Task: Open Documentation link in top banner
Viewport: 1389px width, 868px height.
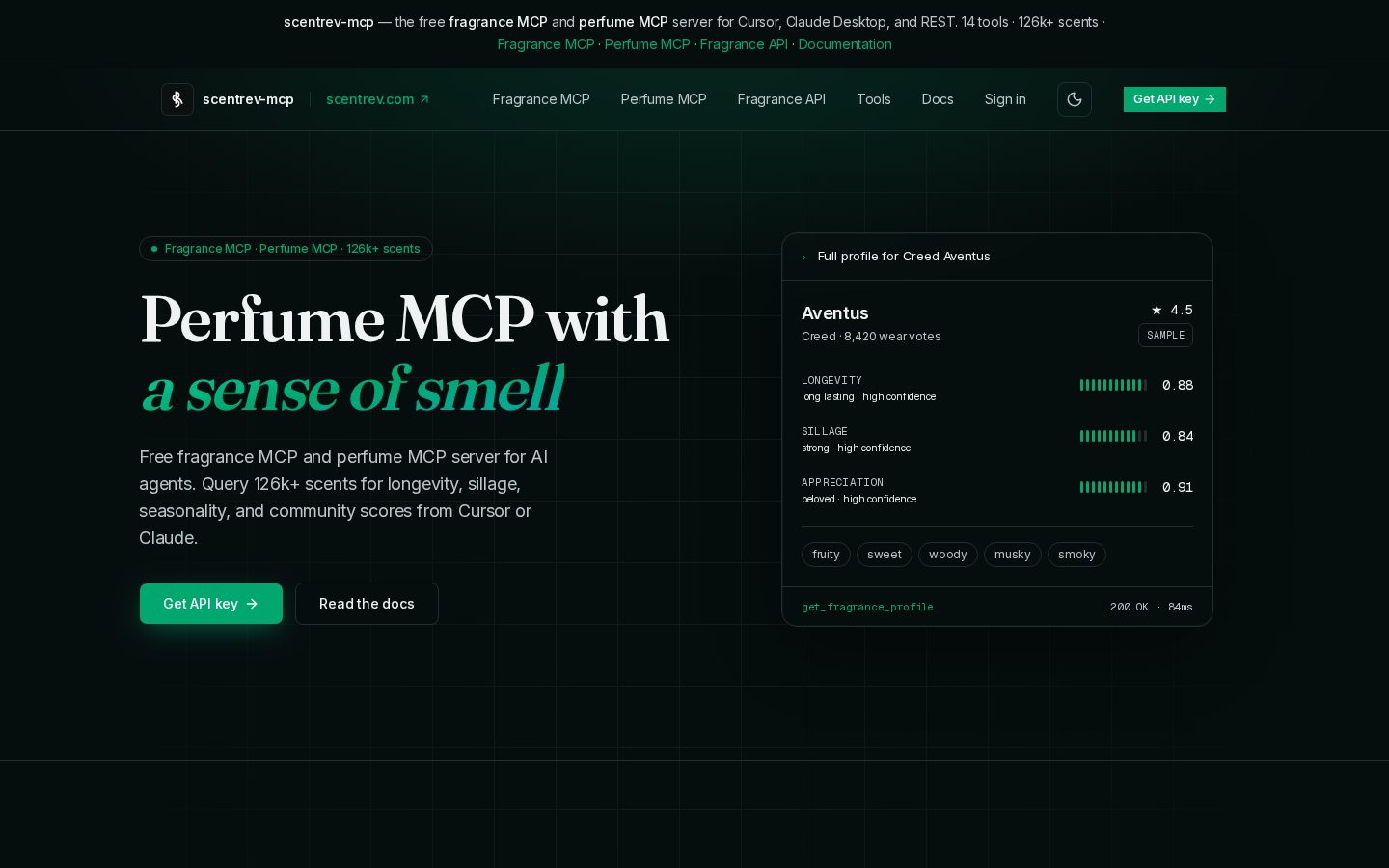Action: coord(845,44)
